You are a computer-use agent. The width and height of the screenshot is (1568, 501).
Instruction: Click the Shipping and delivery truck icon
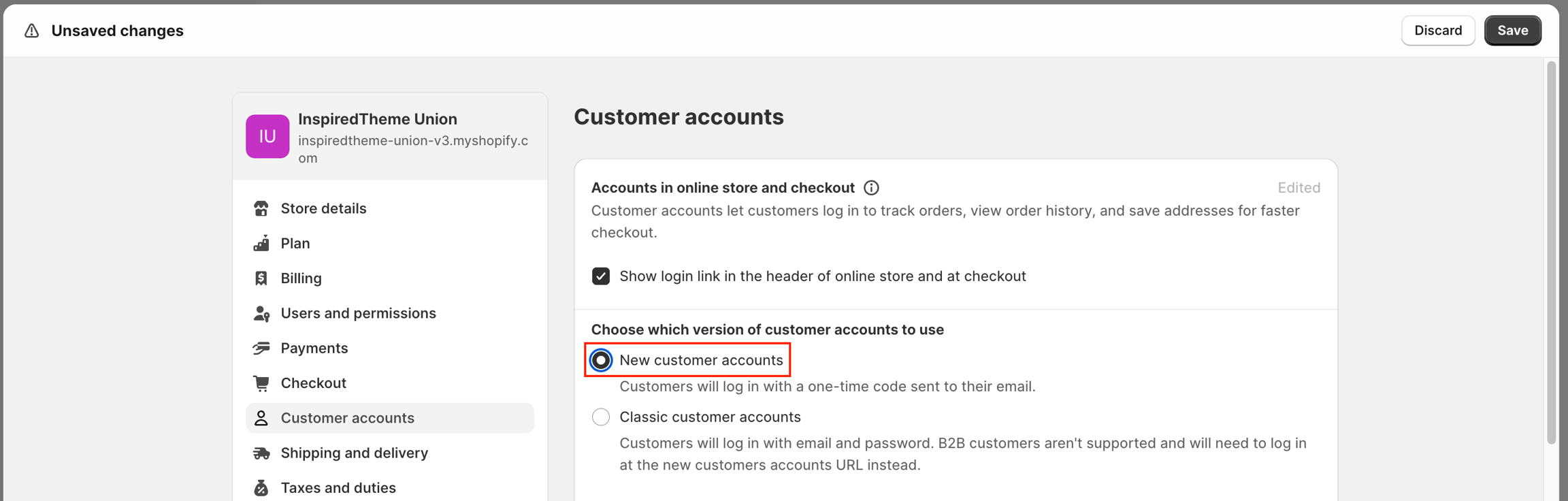coord(261,453)
